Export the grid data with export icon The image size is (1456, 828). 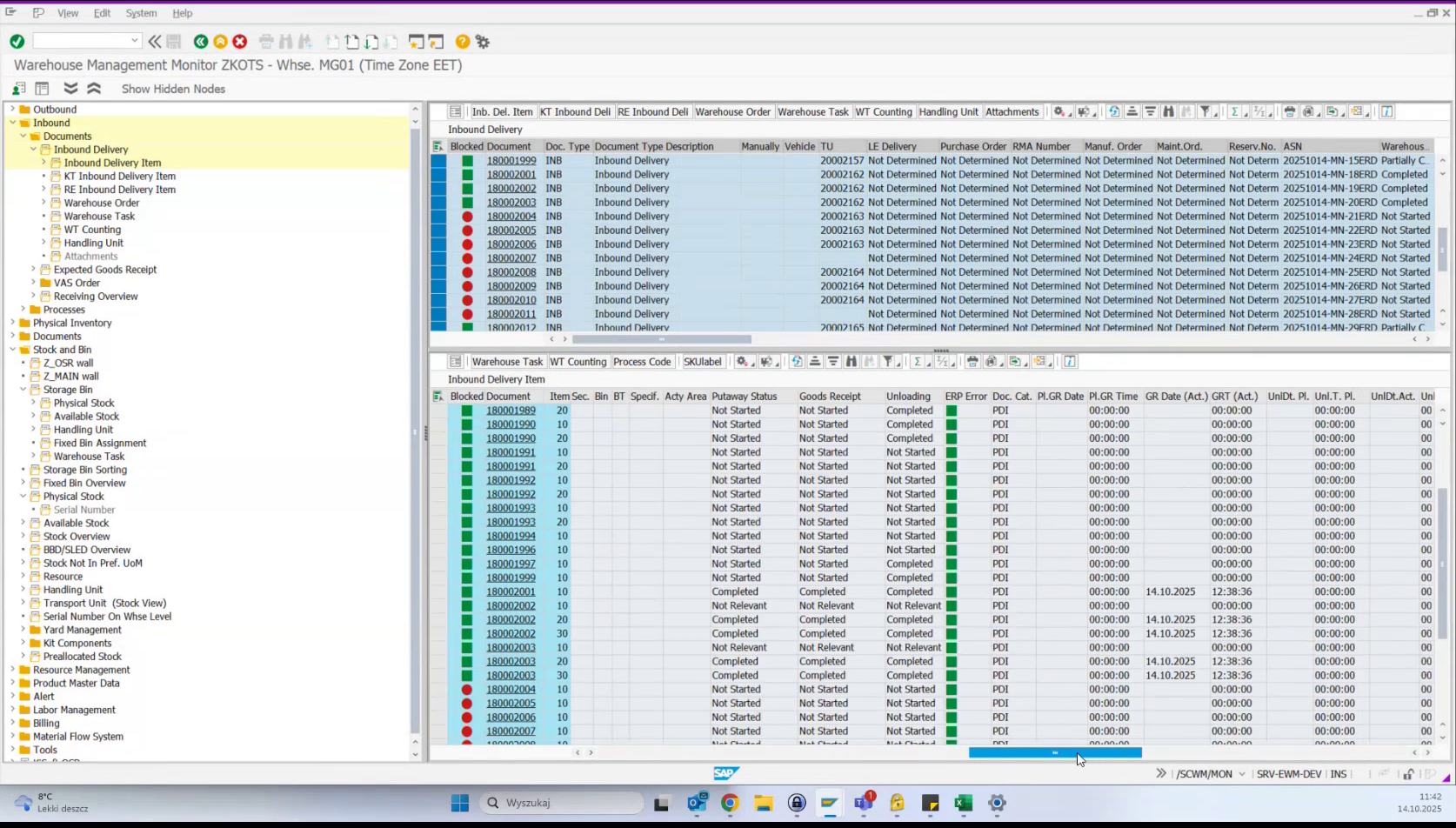[x=1332, y=111]
